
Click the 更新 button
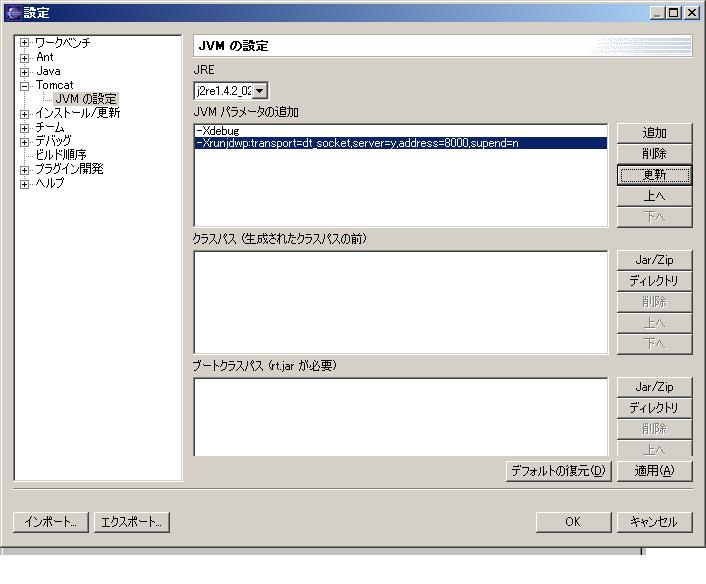coord(654,175)
